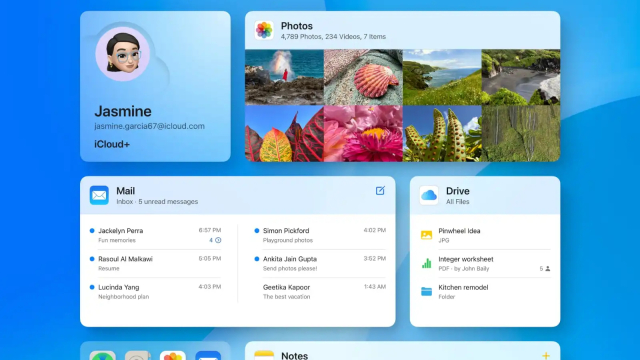Open the spotted green fern fronds photo
The image size is (640, 360).
[x=442, y=133]
